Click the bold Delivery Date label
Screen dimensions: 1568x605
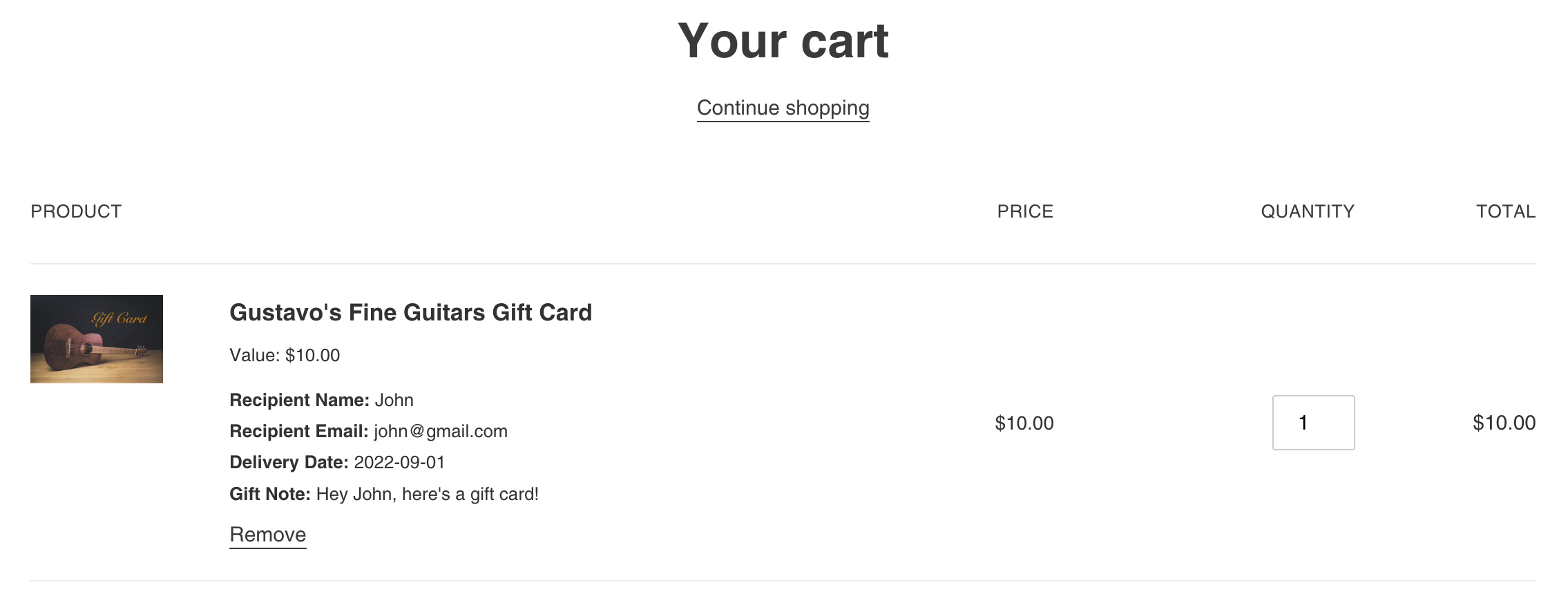coord(289,463)
